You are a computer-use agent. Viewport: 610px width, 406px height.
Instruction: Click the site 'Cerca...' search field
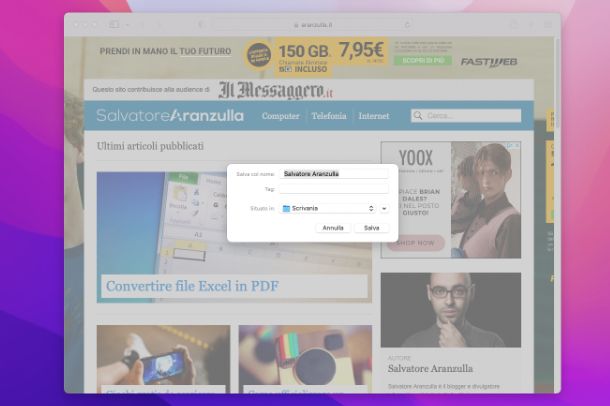[466, 116]
